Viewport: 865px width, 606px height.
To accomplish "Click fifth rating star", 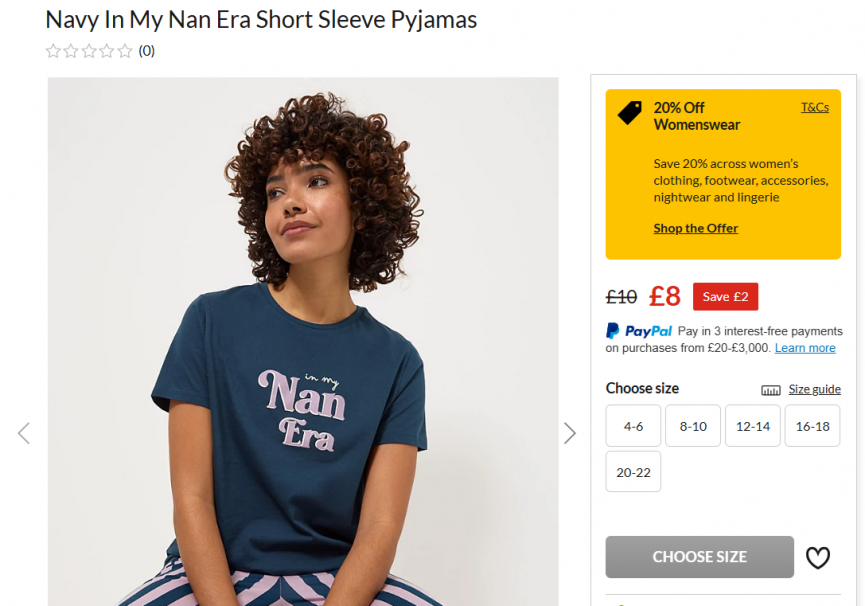I will click(125, 51).
